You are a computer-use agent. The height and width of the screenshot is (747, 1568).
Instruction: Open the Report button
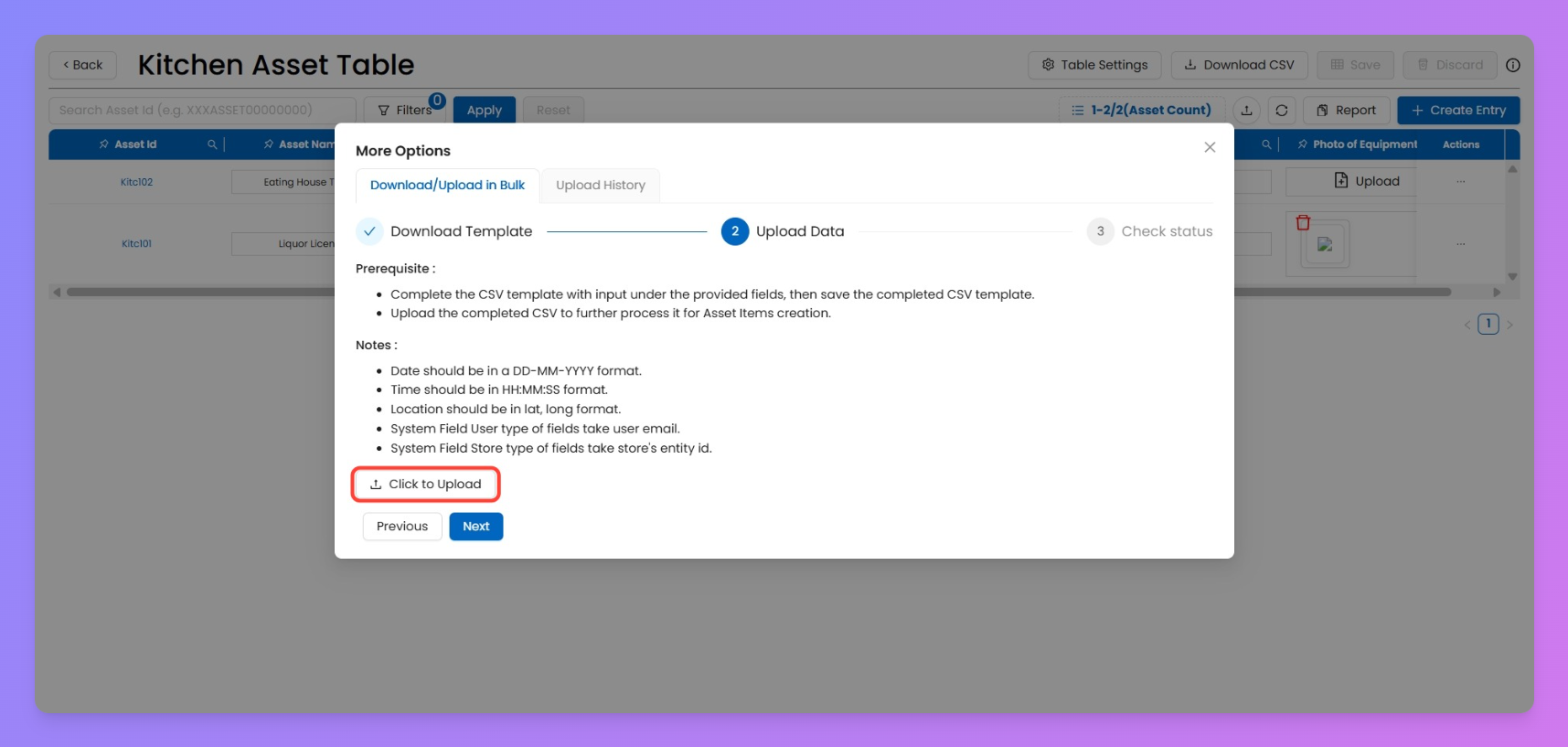(1346, 110)
